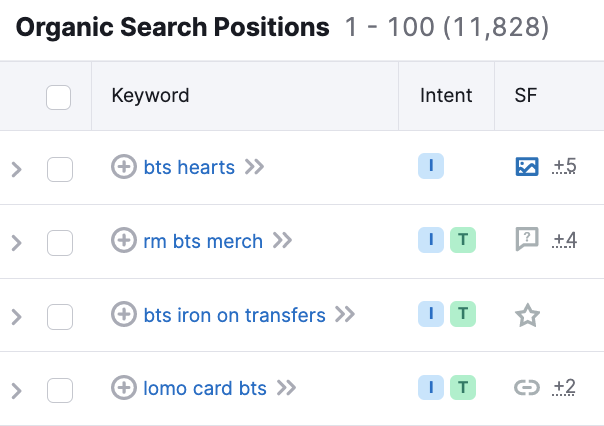Click the Intent column header
604x426 pixels.
coord(446,96)
